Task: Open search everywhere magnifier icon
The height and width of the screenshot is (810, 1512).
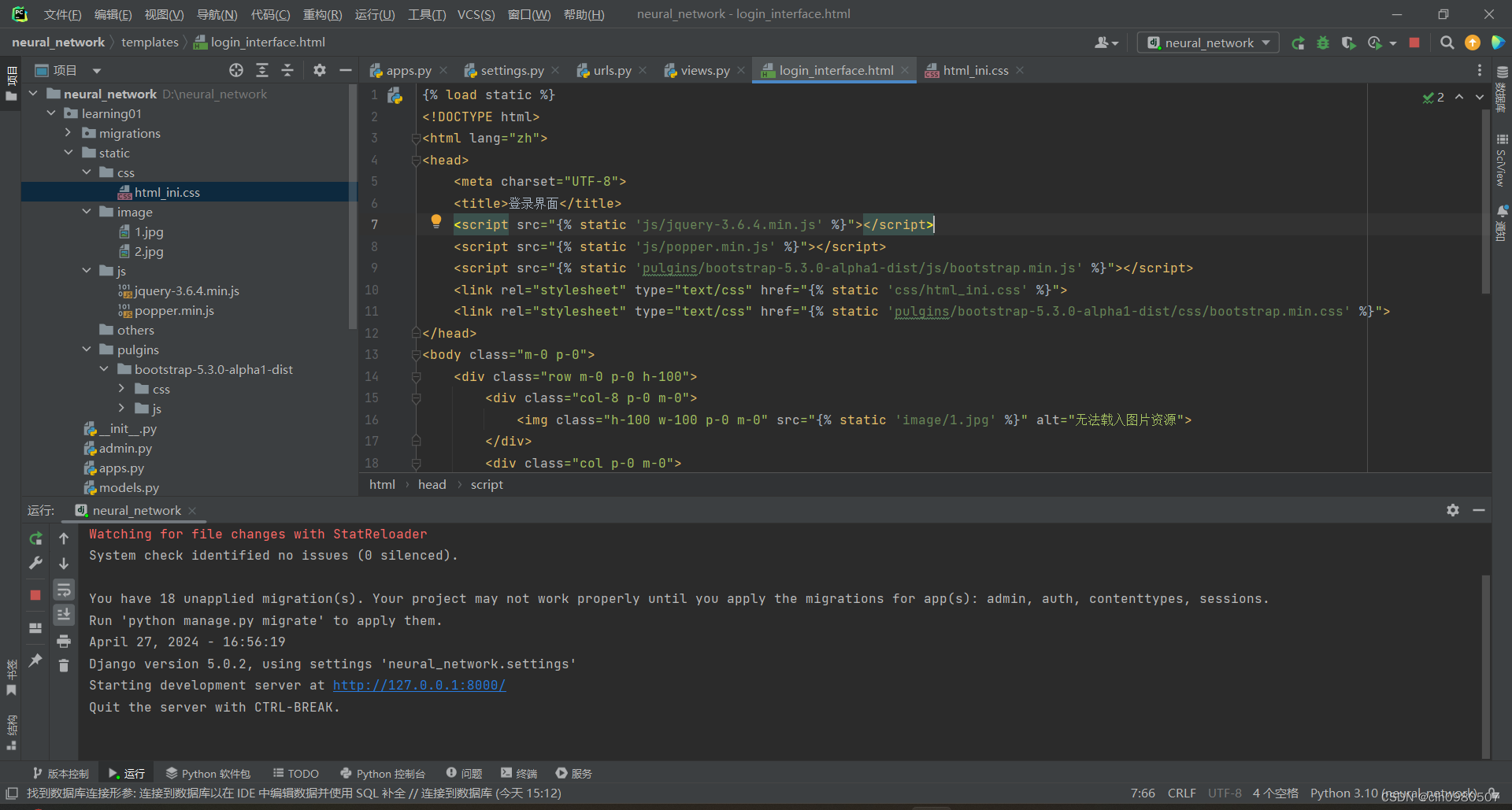Action: (1447, 43)
